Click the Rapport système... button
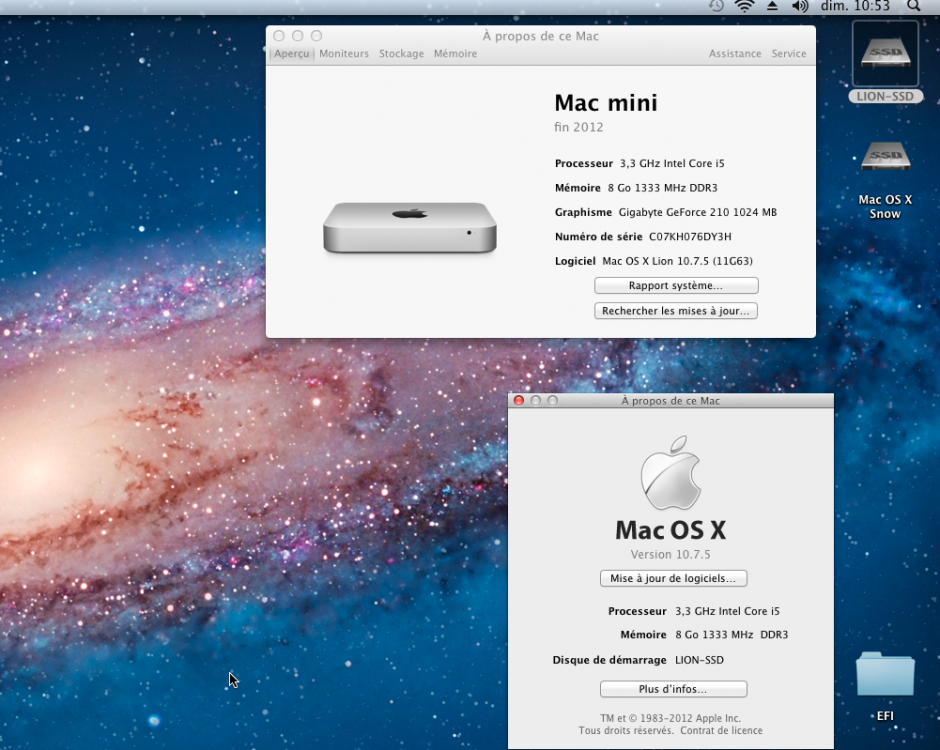This screenshot has width=940, height=750. click(x=676, y=285)
